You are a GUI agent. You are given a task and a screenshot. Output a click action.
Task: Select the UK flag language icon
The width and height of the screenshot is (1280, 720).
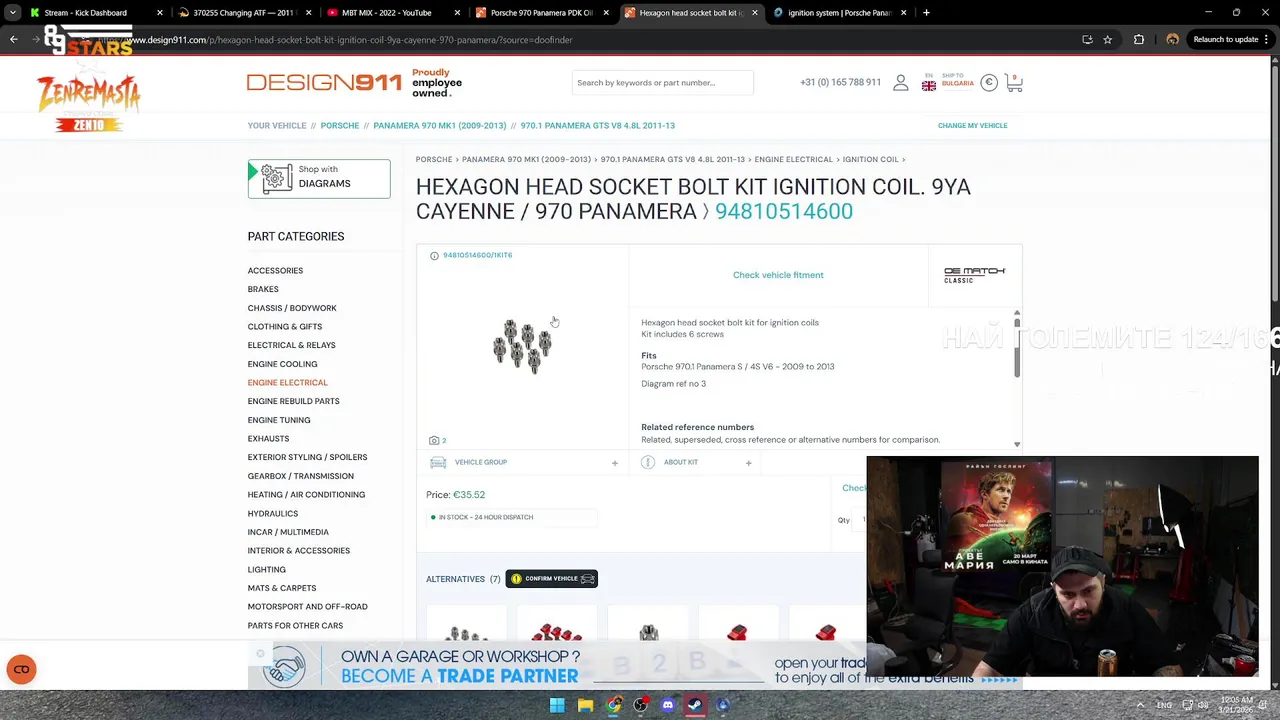tap(929, 86)
